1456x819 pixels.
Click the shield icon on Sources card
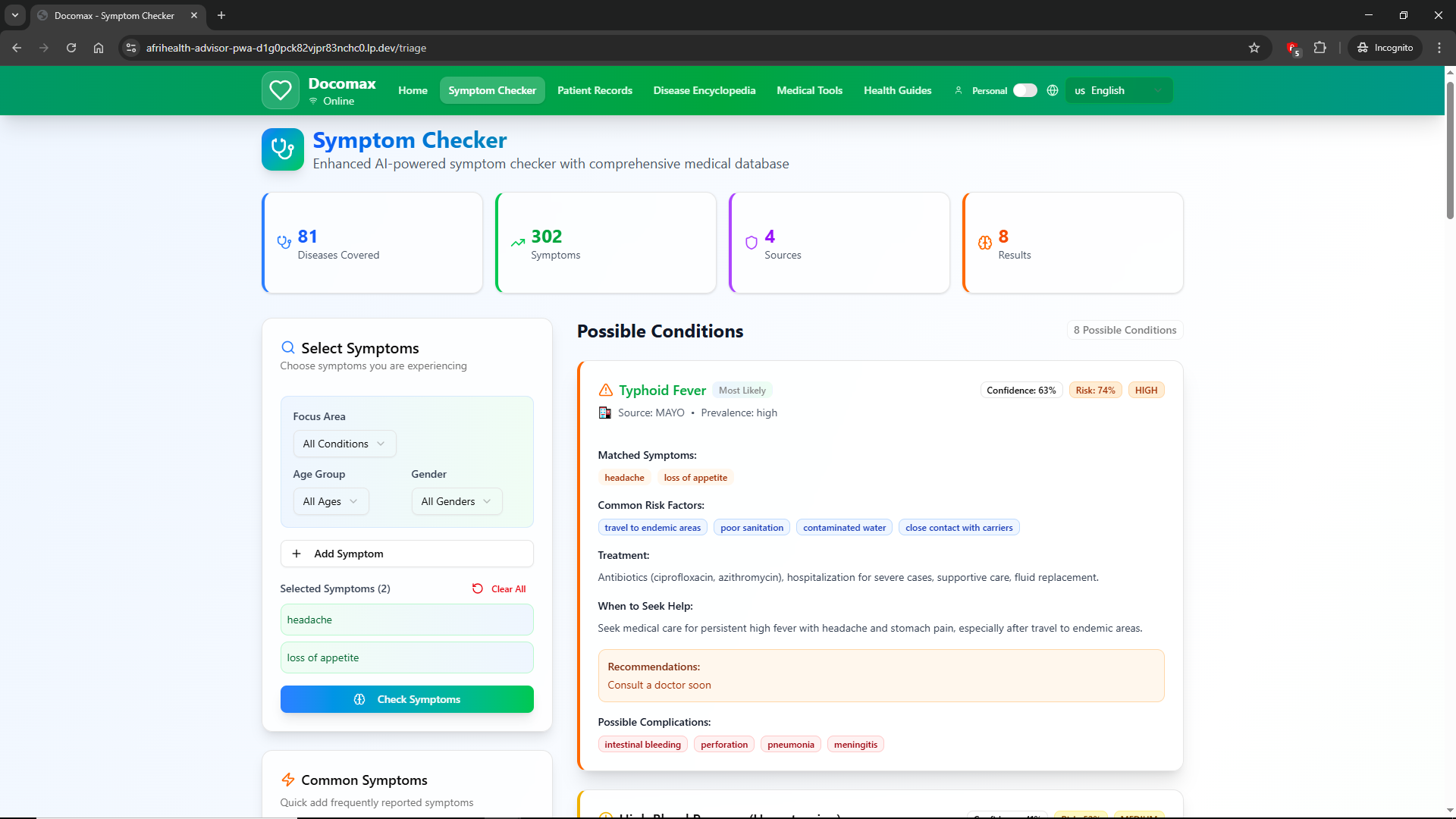pos(751,243)
